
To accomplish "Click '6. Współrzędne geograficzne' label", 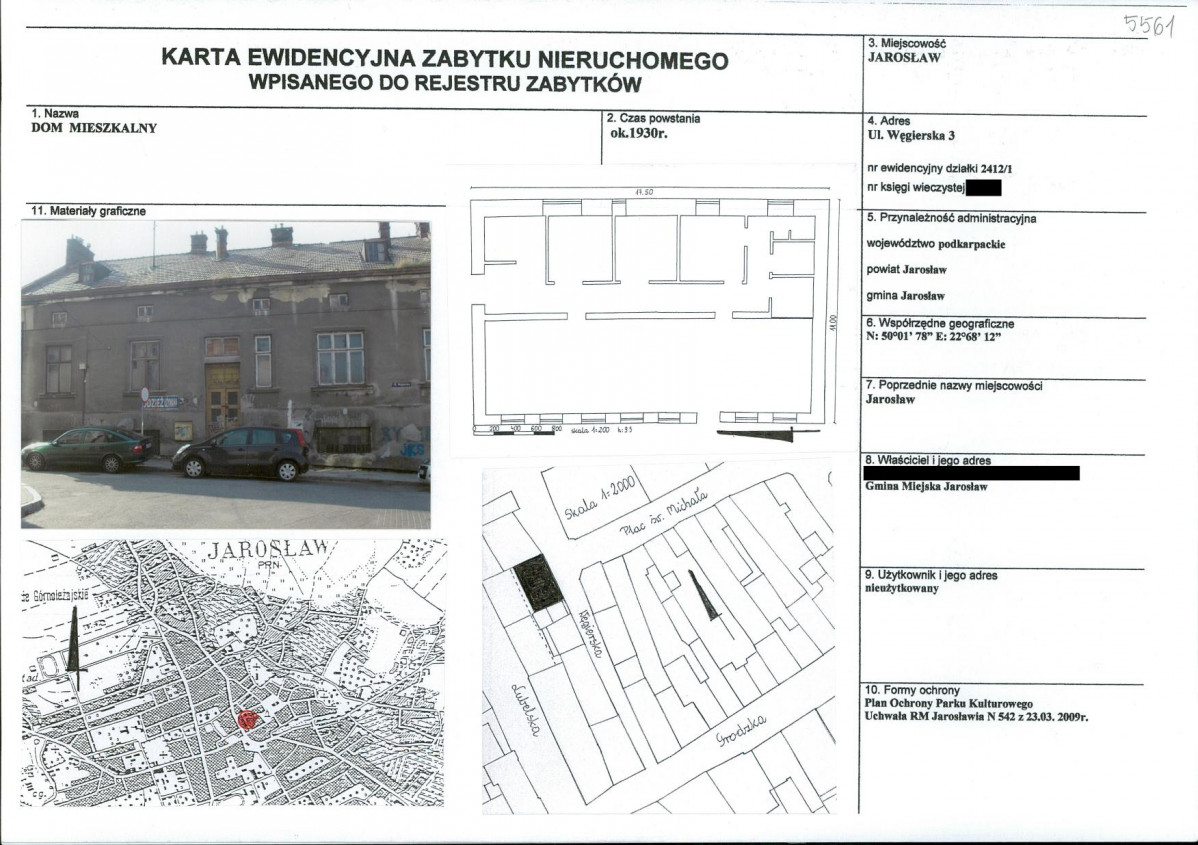I will [x=941, y=323].
